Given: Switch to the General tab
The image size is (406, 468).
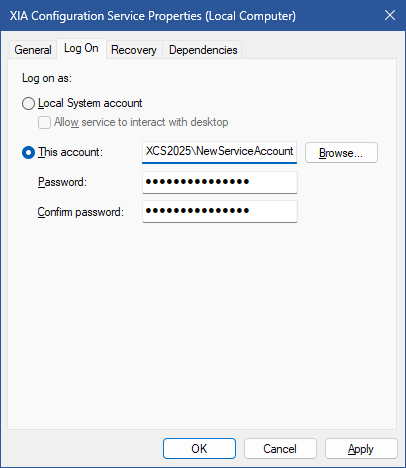Looking at the screenshot, I should [x=33, y=50].
